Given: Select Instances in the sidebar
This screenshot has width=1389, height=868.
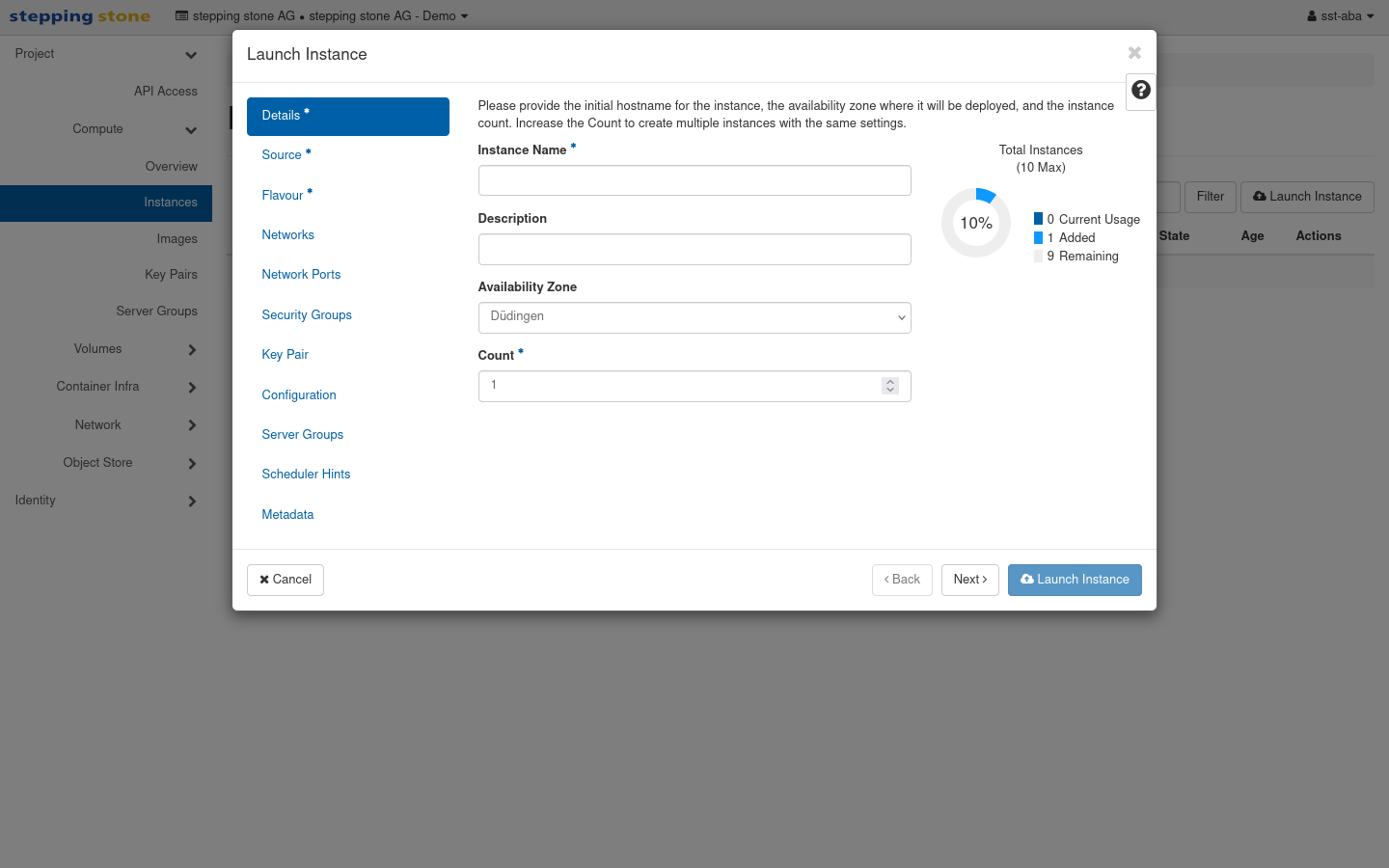Looking at the screenshot, I should point(106,203).
